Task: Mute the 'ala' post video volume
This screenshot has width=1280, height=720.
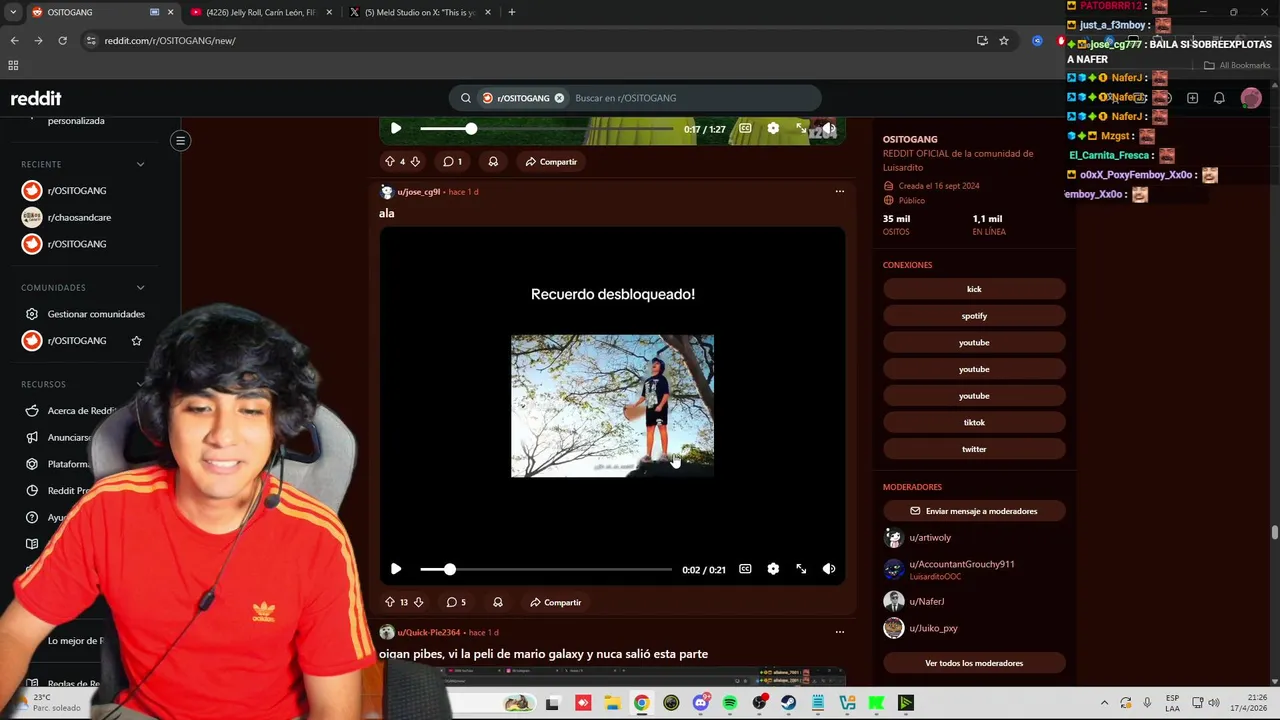Action: point(829,569)
